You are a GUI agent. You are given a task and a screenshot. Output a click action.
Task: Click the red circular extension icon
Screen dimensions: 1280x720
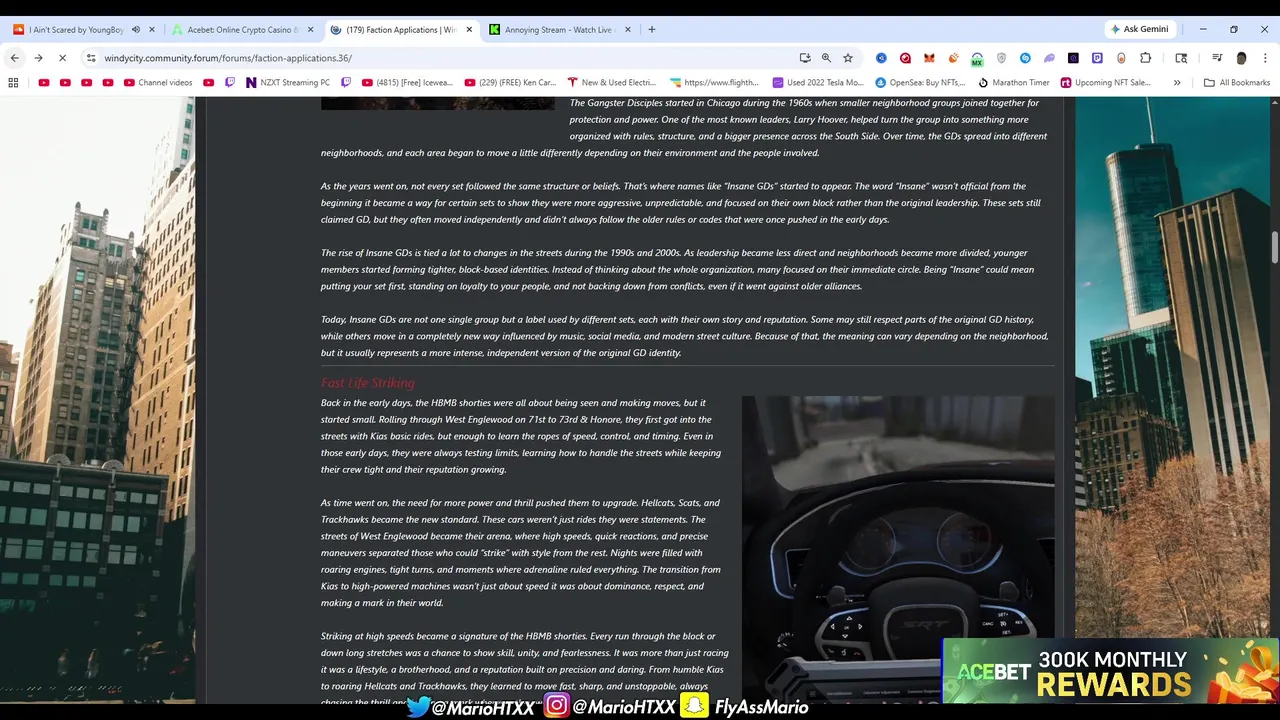coord(905,58)
